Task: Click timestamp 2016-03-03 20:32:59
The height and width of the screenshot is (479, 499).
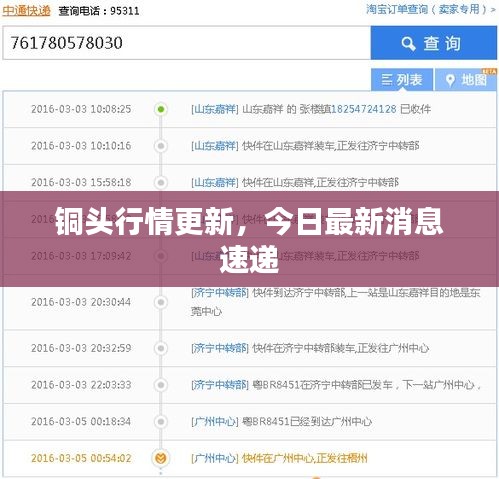Action: click(81, 348)
